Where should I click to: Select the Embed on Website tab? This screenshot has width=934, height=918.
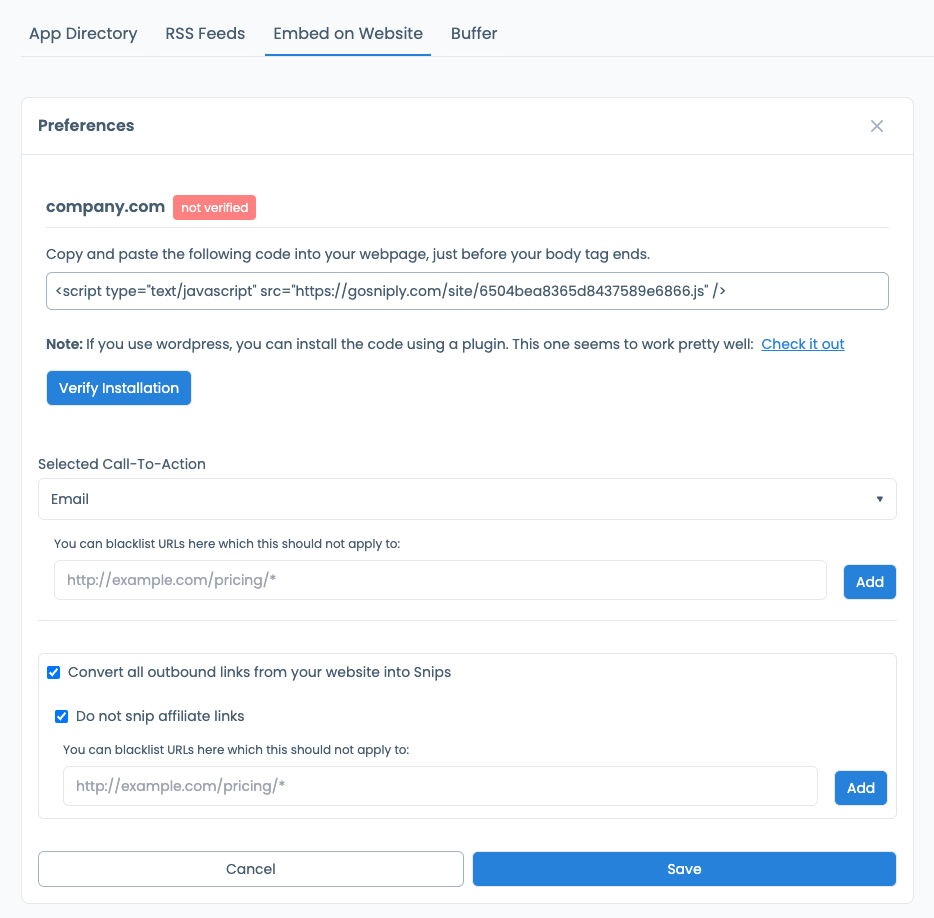click(348, 33)
